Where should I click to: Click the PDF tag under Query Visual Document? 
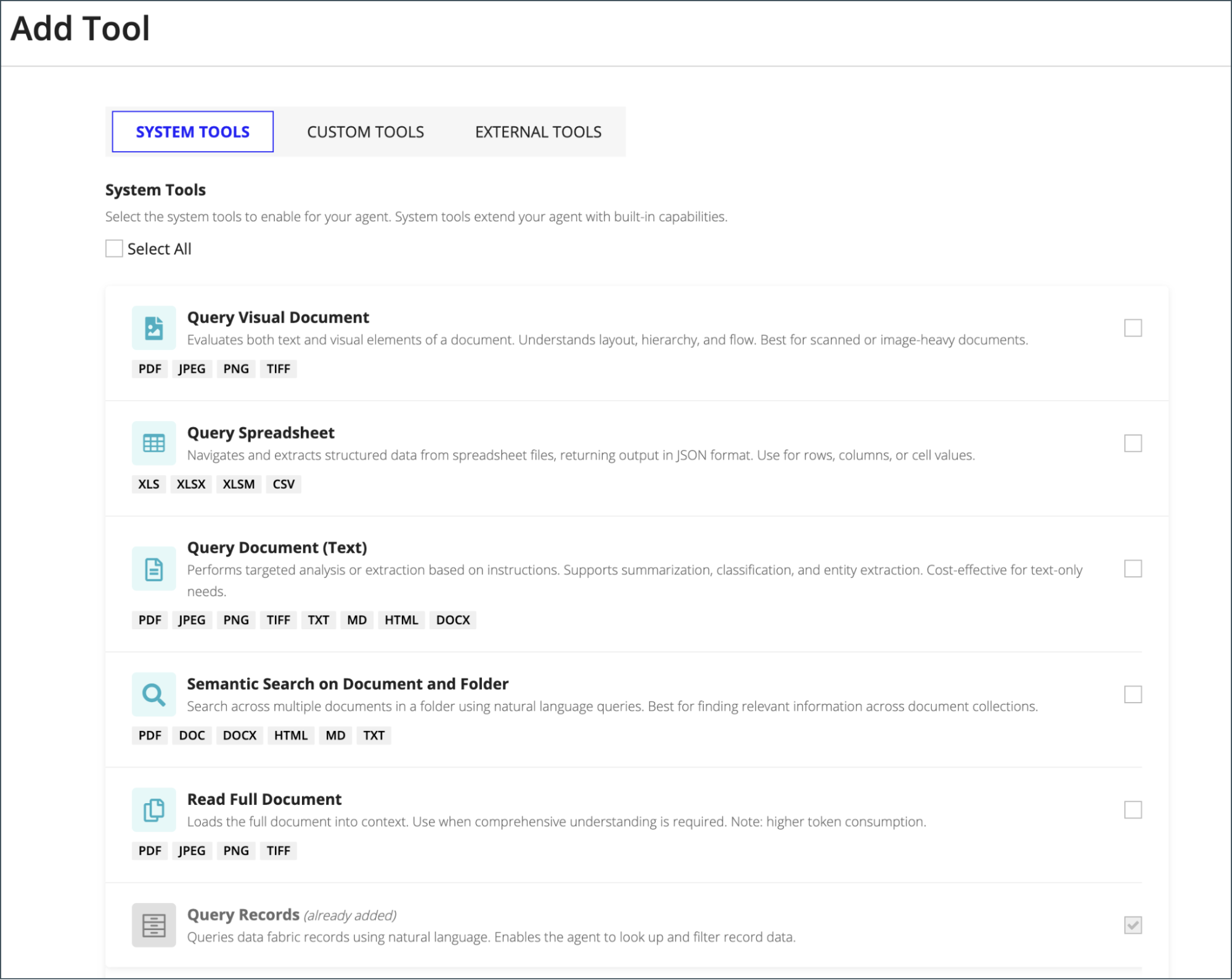click(x=150, y=369)
